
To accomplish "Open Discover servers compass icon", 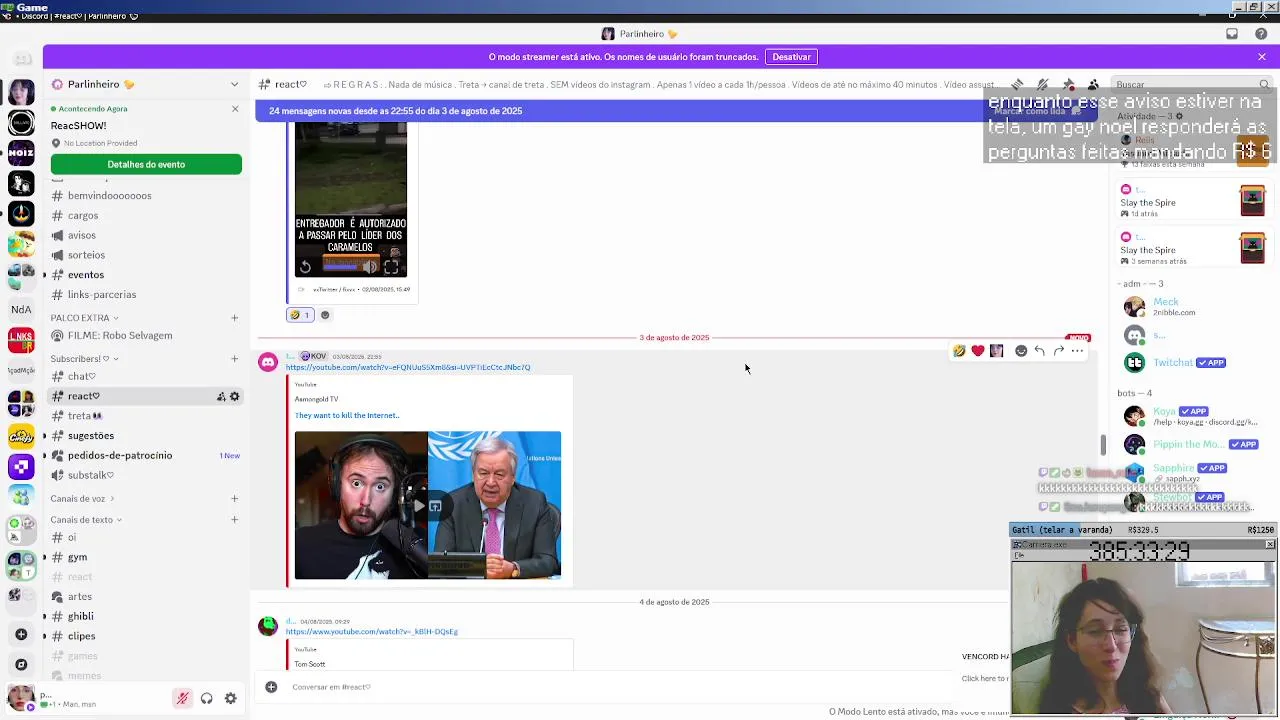I will pos(21,664).
